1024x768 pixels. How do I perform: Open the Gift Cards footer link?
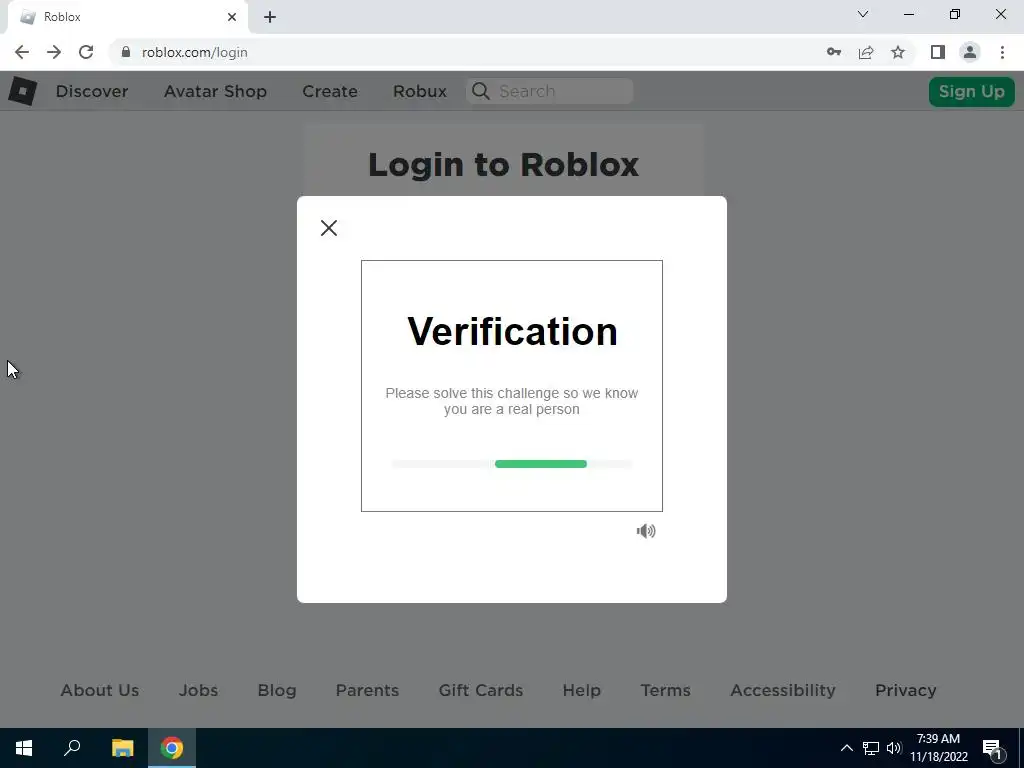pos(481,690)
